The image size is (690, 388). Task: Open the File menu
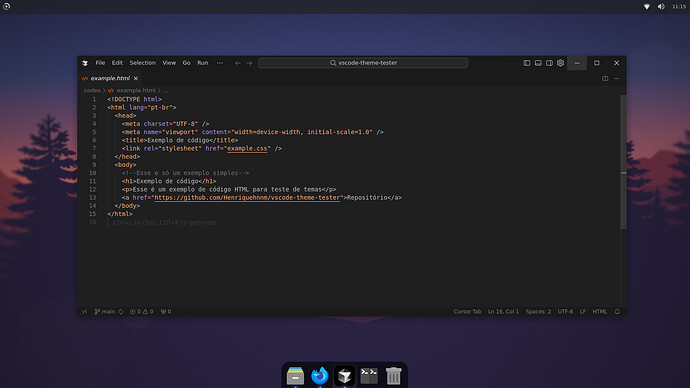click(100, 63)
